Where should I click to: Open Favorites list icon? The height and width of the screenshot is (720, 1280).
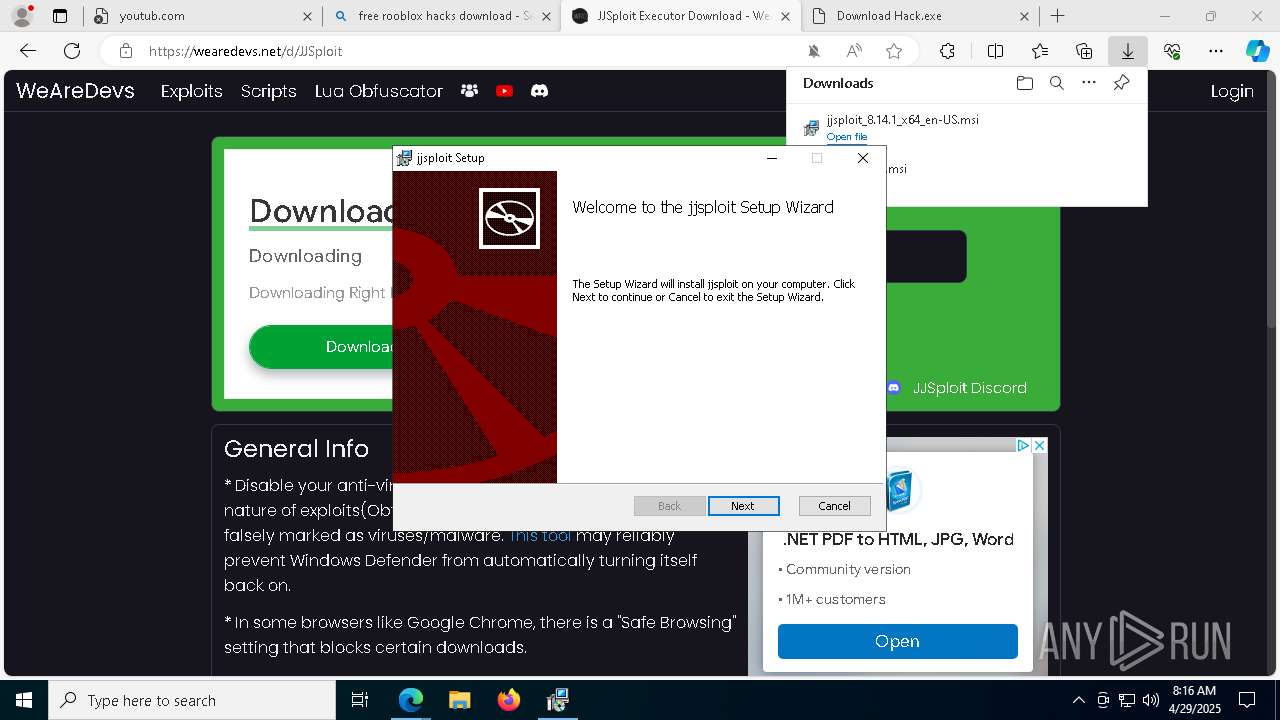1040,51
